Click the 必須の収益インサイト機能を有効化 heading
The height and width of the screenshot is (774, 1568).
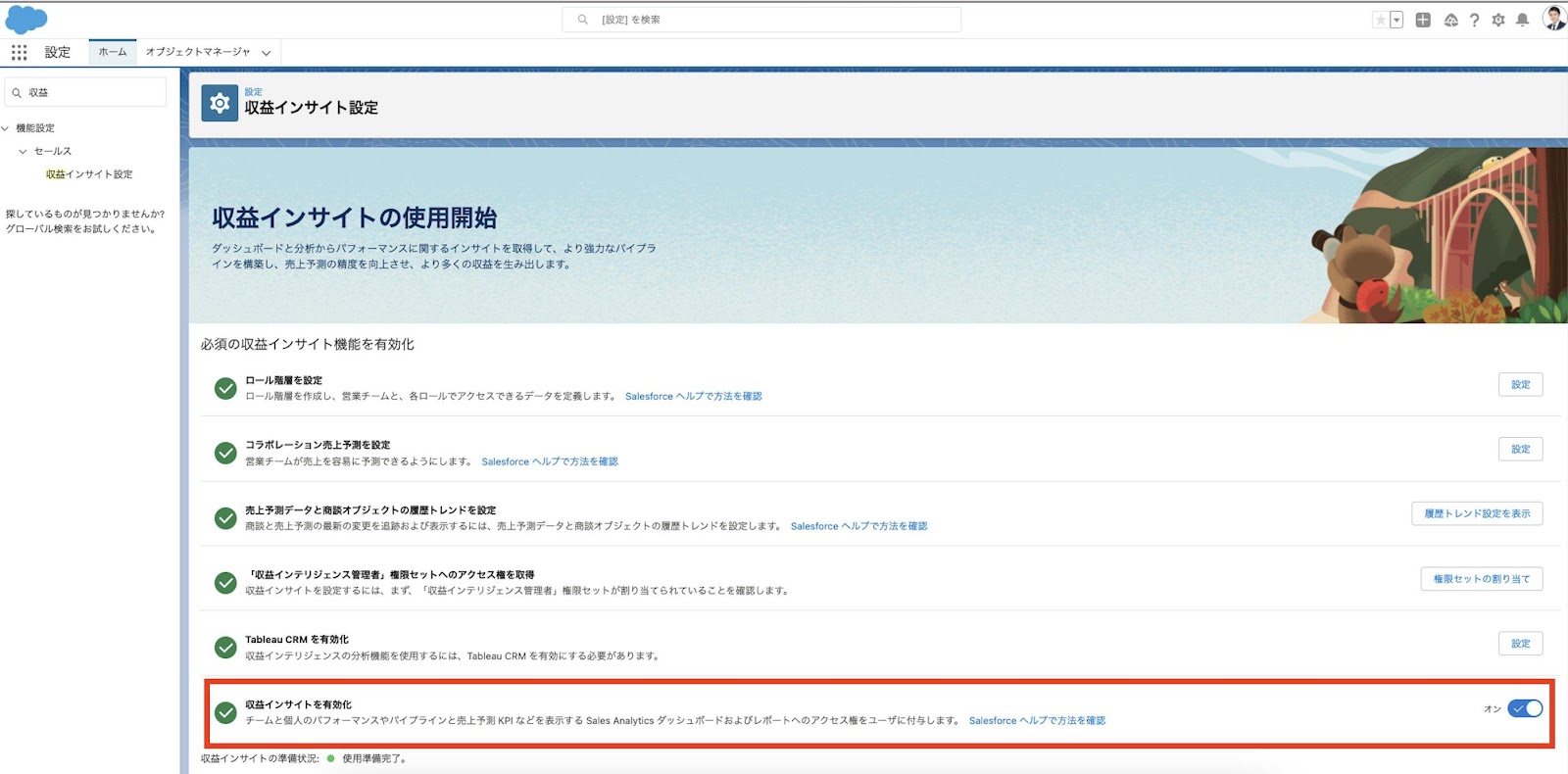coord(308,344)
